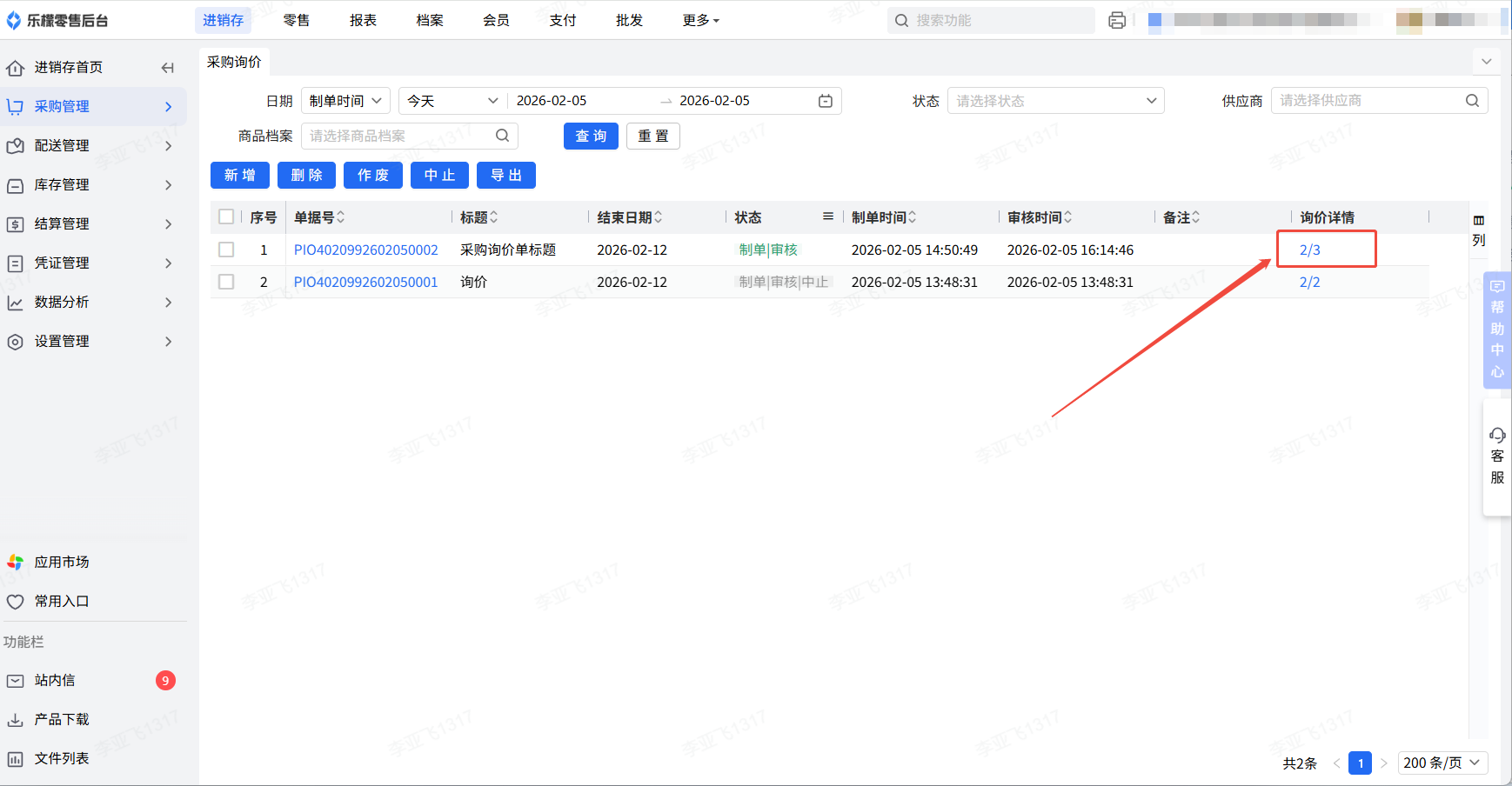This screenshot has height=786, width=1512.
Task: Expand the 配送管理 sidebar section
Action: click(x=169, y=146)
